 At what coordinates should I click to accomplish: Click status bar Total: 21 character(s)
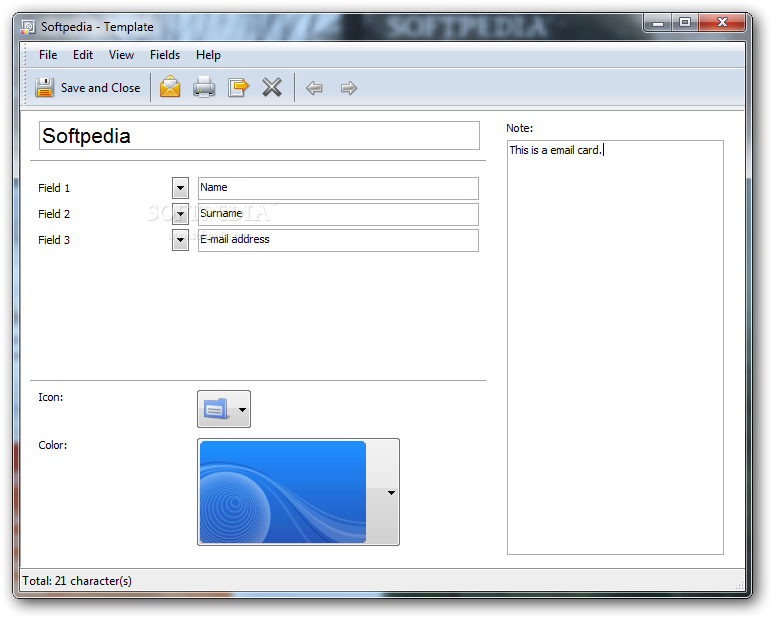tap(77, 581)
